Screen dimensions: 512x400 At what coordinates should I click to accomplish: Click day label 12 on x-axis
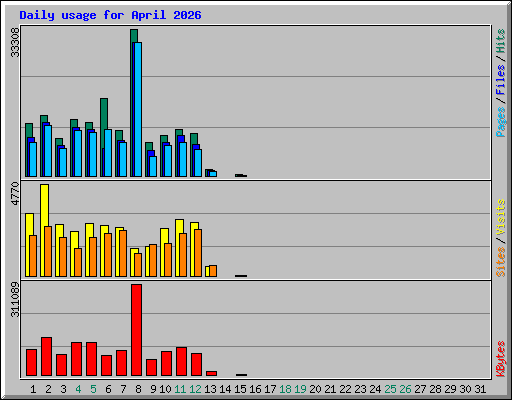pos(195,389)
